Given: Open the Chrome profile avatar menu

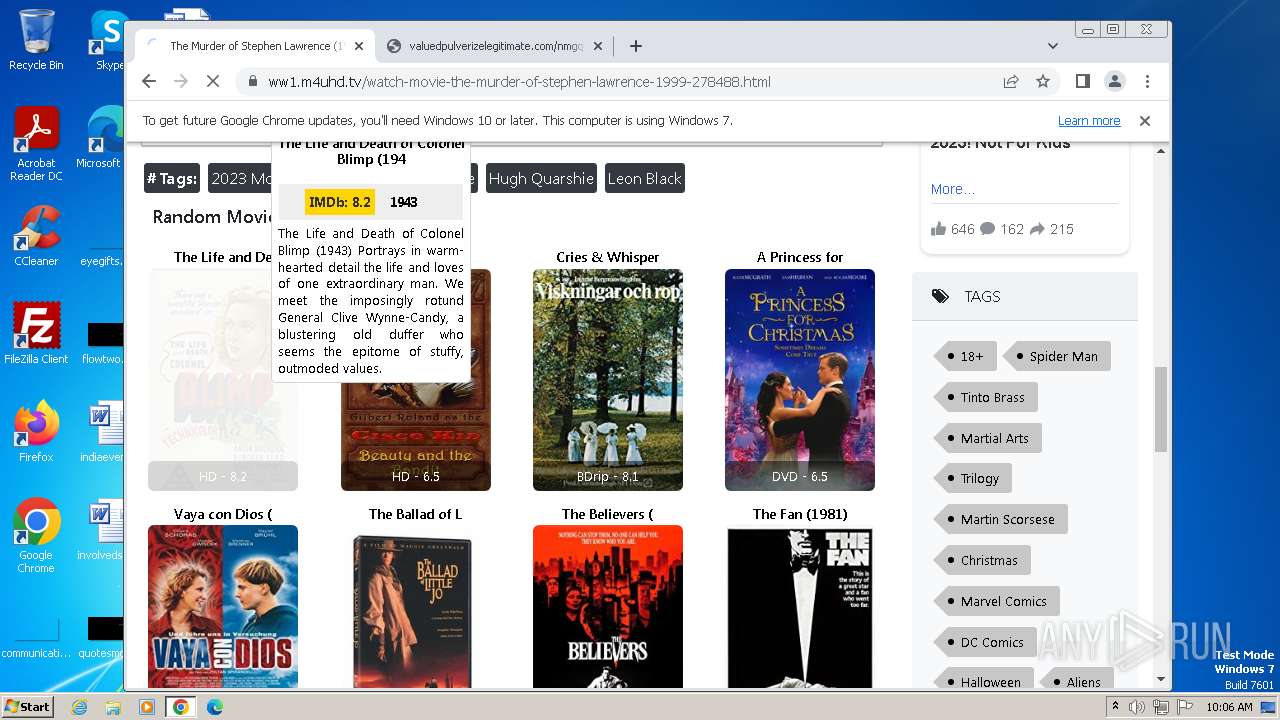Looking at the screenshot, I should point(1114,81).
